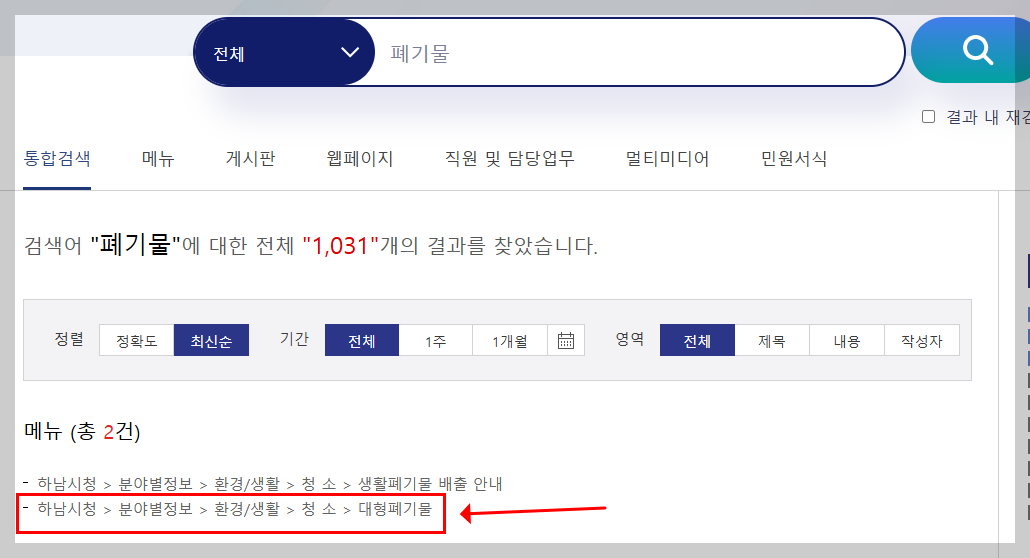Limit period to 1주

[x=436, y=340]
